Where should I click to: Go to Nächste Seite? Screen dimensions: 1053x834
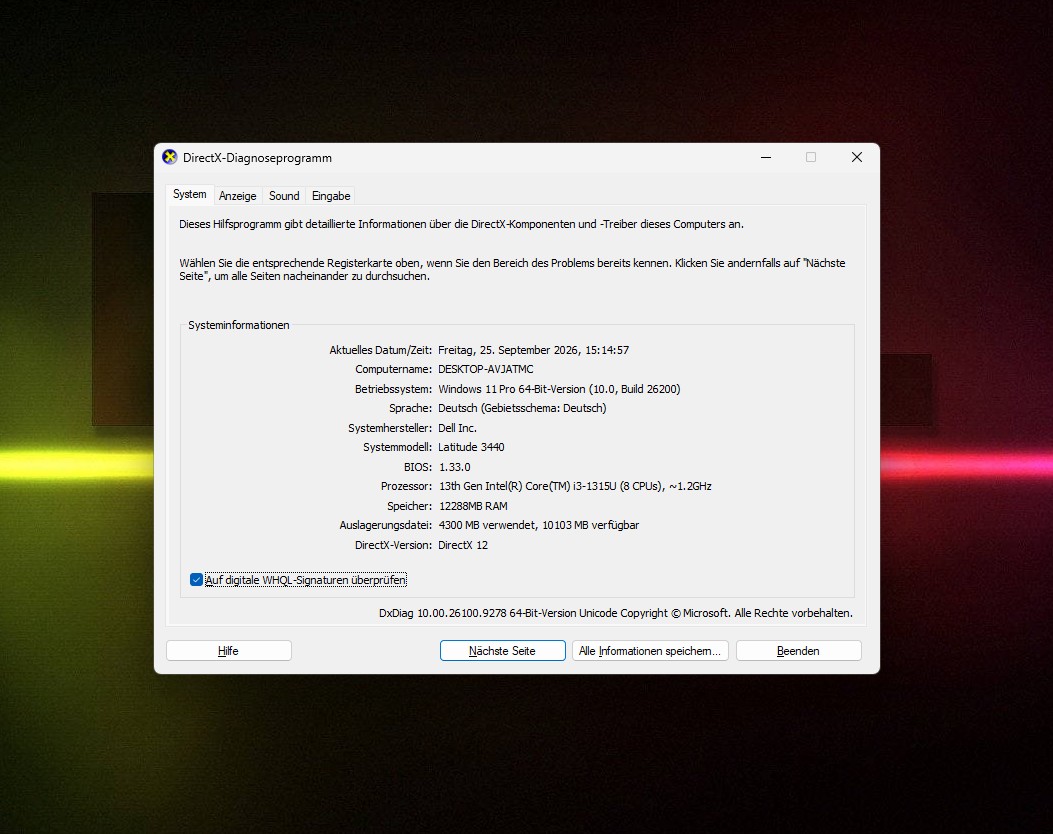pos(502,651)
